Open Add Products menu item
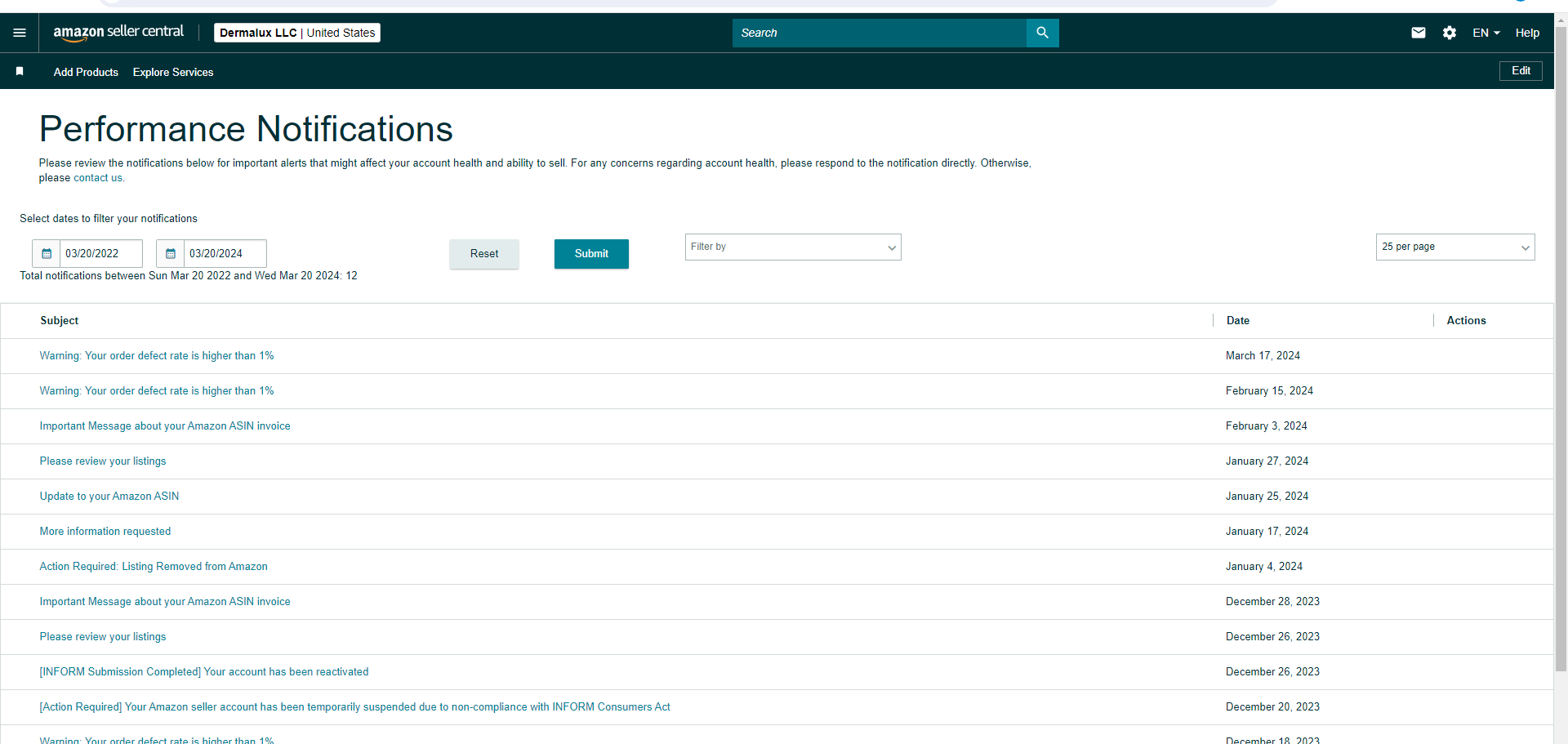Viewport: 1568px width, 744px height. coord(86,72)
